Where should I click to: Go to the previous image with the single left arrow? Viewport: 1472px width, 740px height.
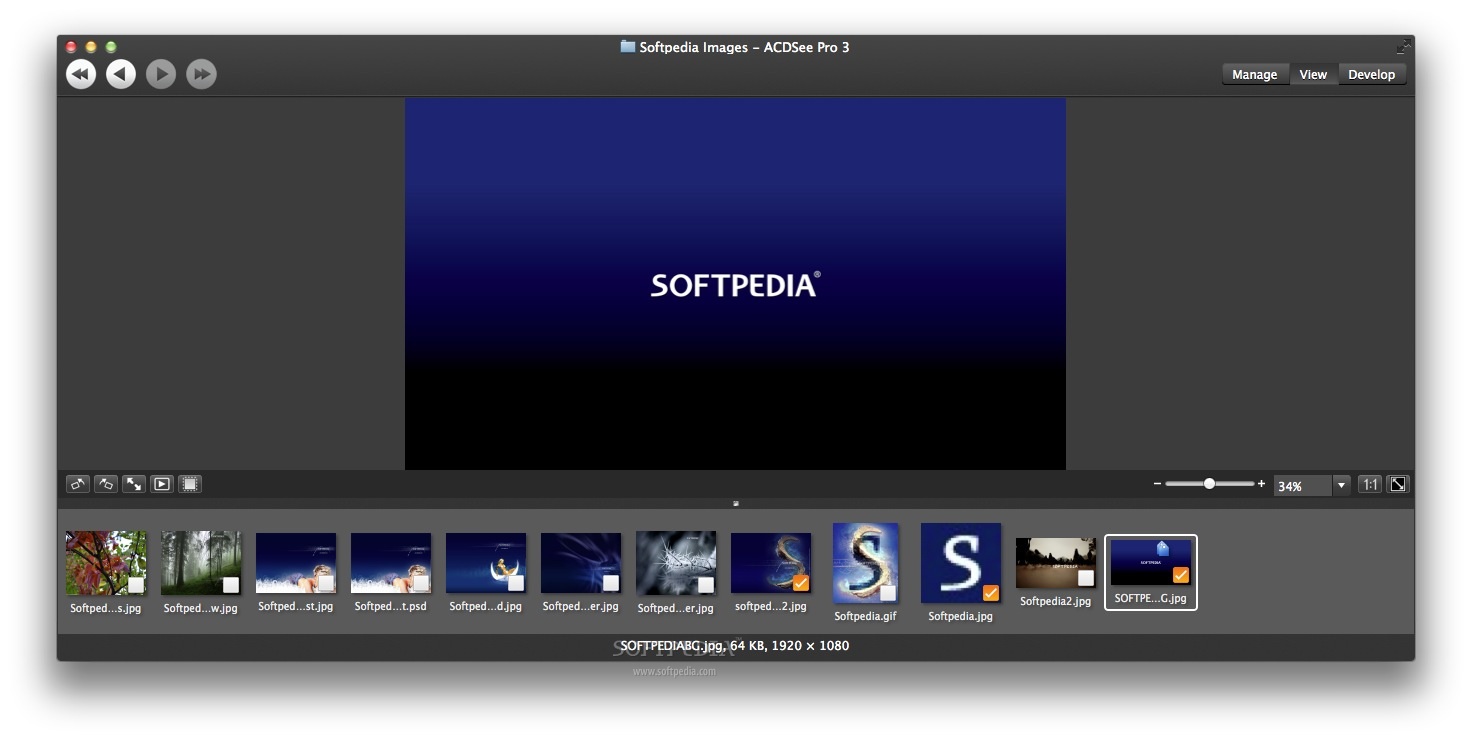point(121,74)
